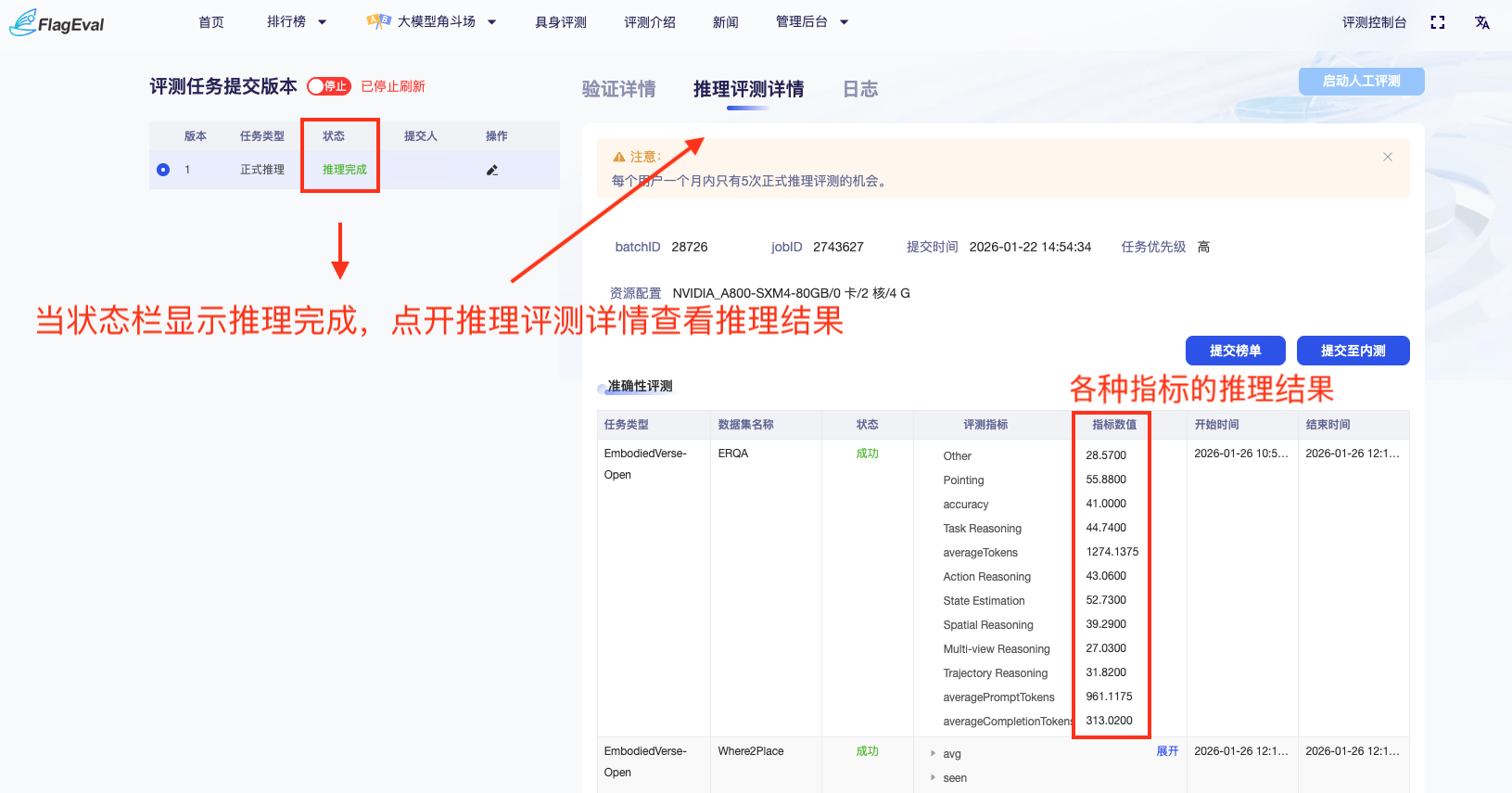Click the accuracy value 41.0000
The height and width of the screenshot is (793, 1512).
[x=1106, y=504]
